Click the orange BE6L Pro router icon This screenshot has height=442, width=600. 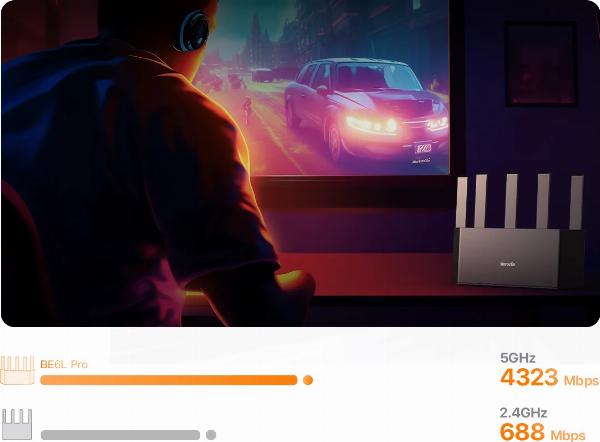(x=17, y=370)
